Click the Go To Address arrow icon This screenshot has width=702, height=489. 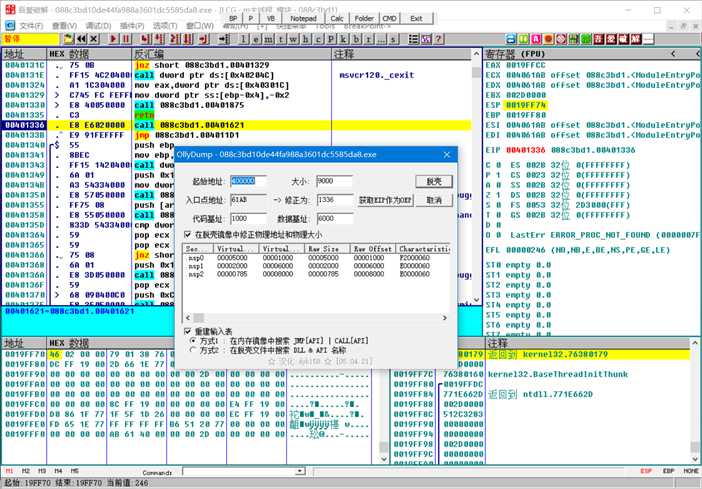[x=224, y=39]
